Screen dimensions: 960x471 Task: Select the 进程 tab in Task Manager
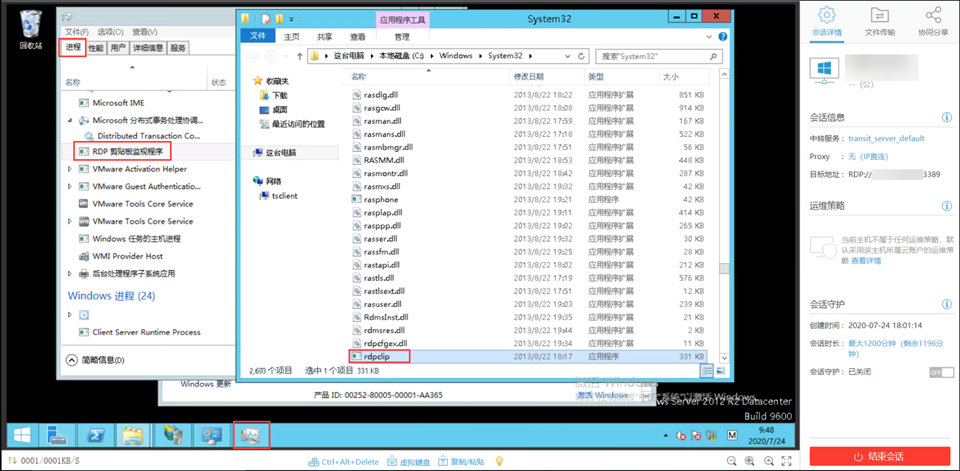coord(72,47)
